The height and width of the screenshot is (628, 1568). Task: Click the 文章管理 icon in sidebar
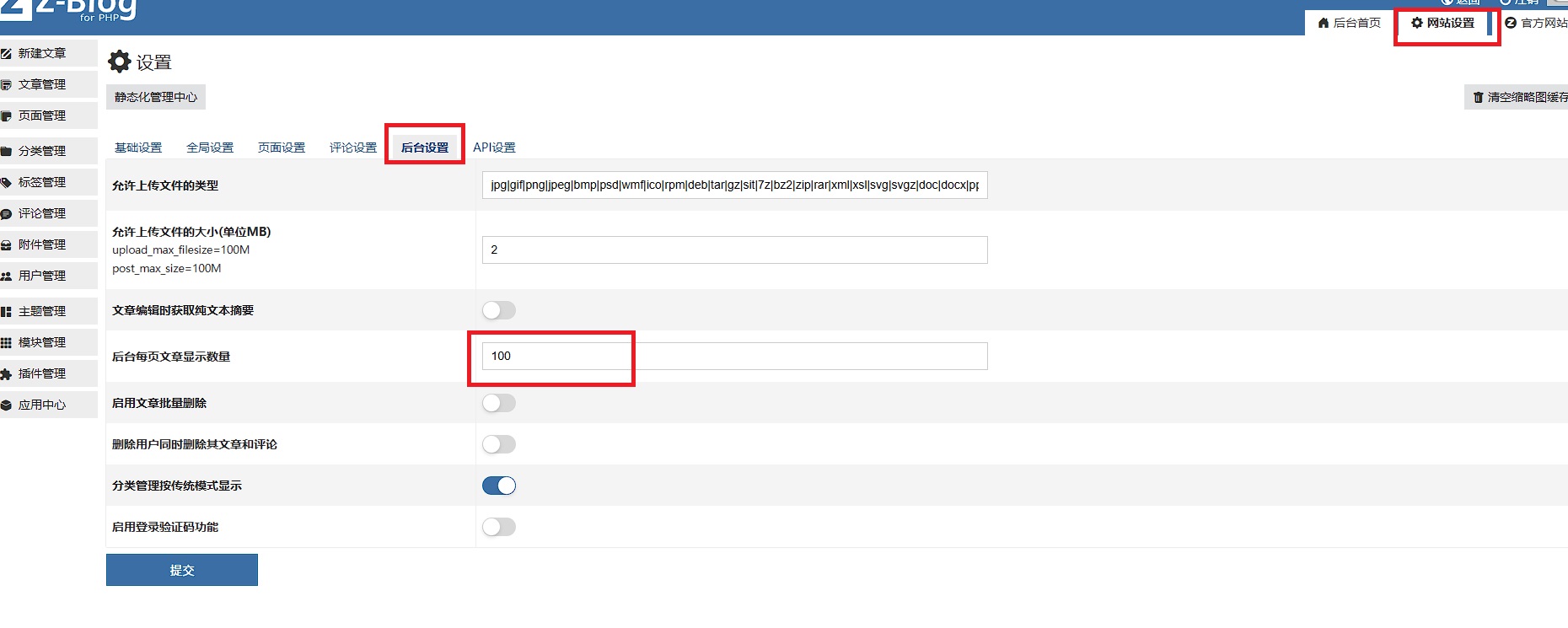6,85
